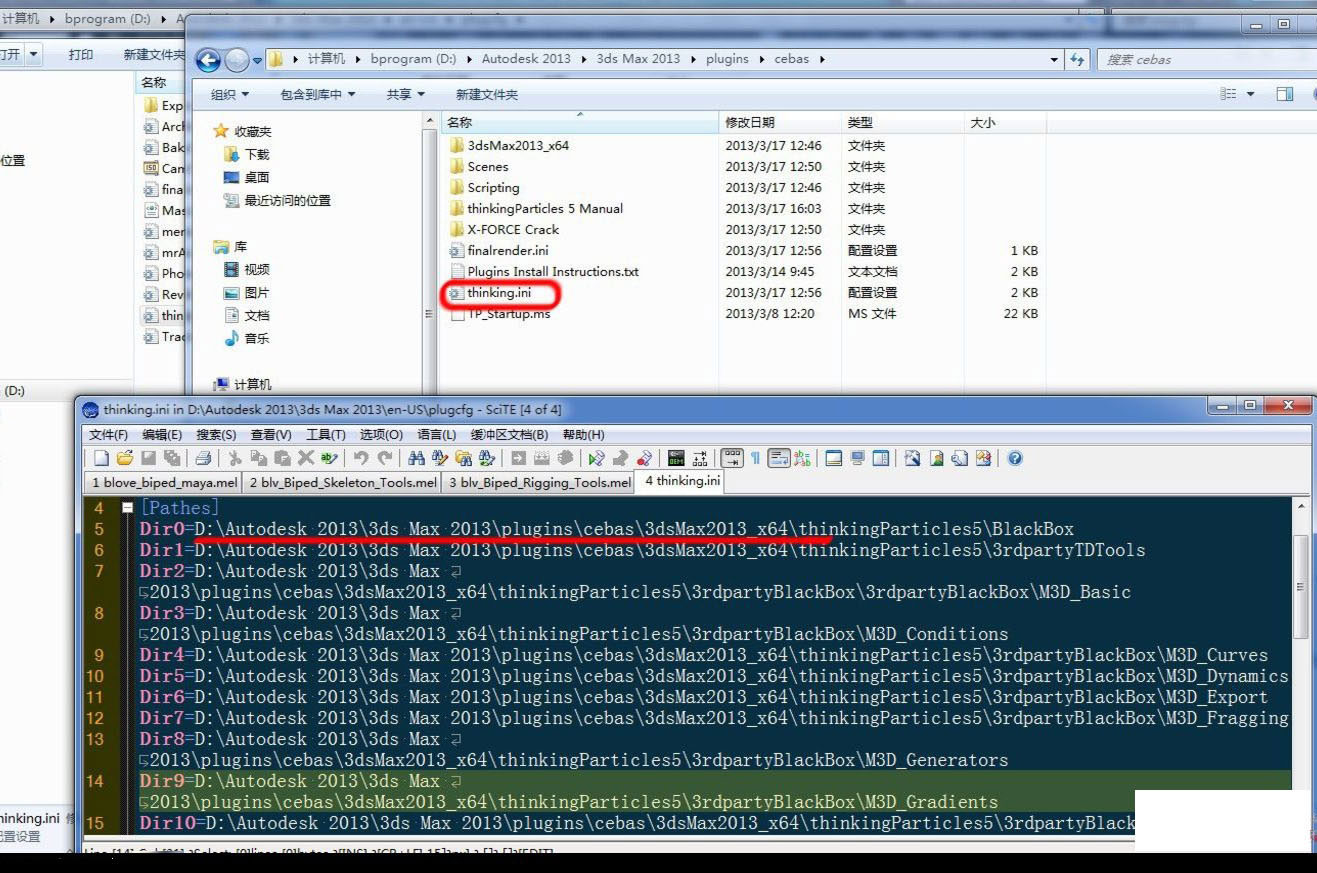
Task: Click the Autodesk 2013 breadcrumb segment
Action: pos(526,59)
